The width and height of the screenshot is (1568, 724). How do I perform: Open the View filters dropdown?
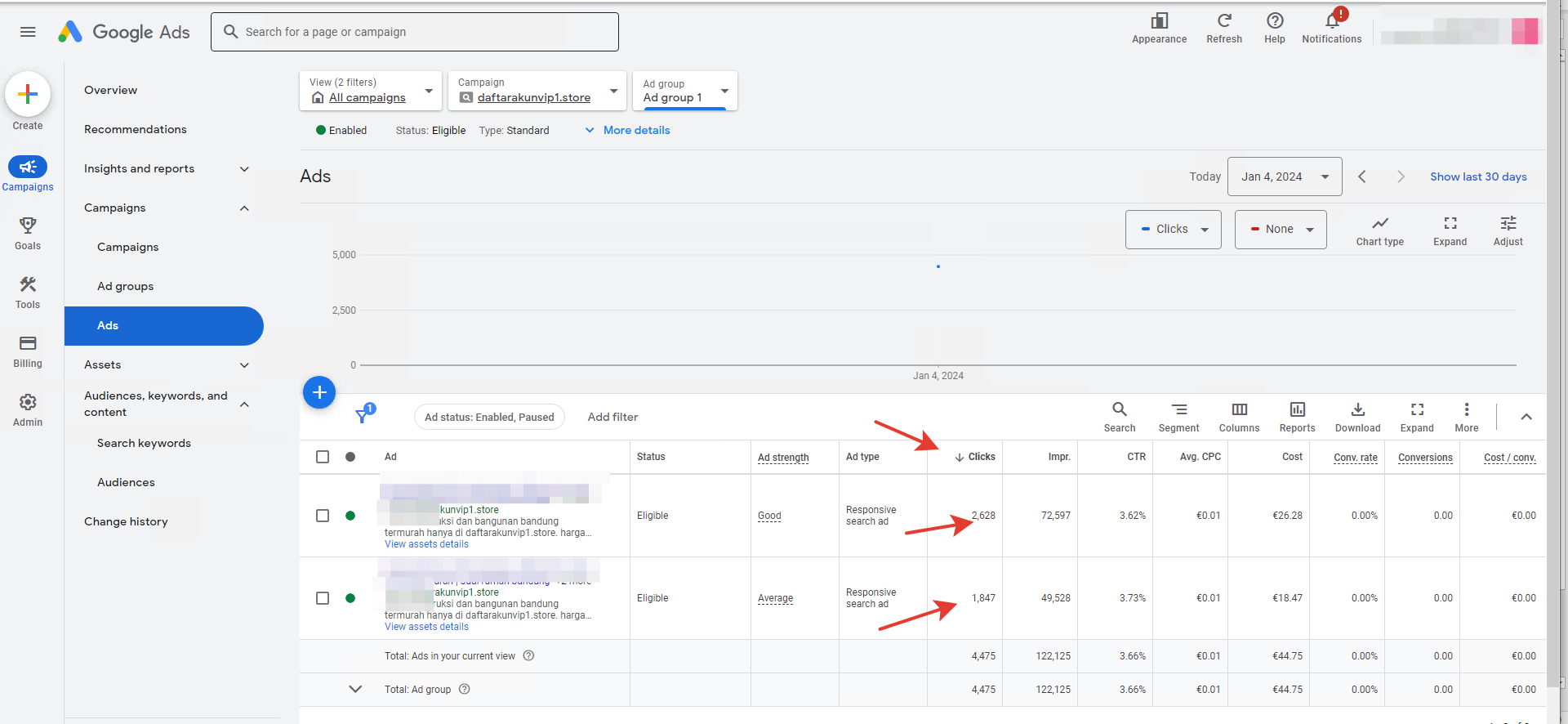371,91
